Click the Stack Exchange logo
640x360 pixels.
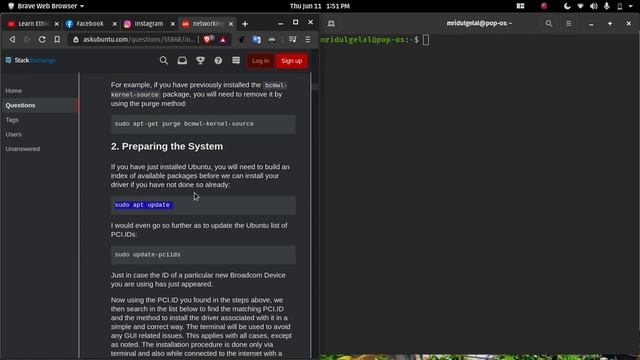click(x=31, y=60)
